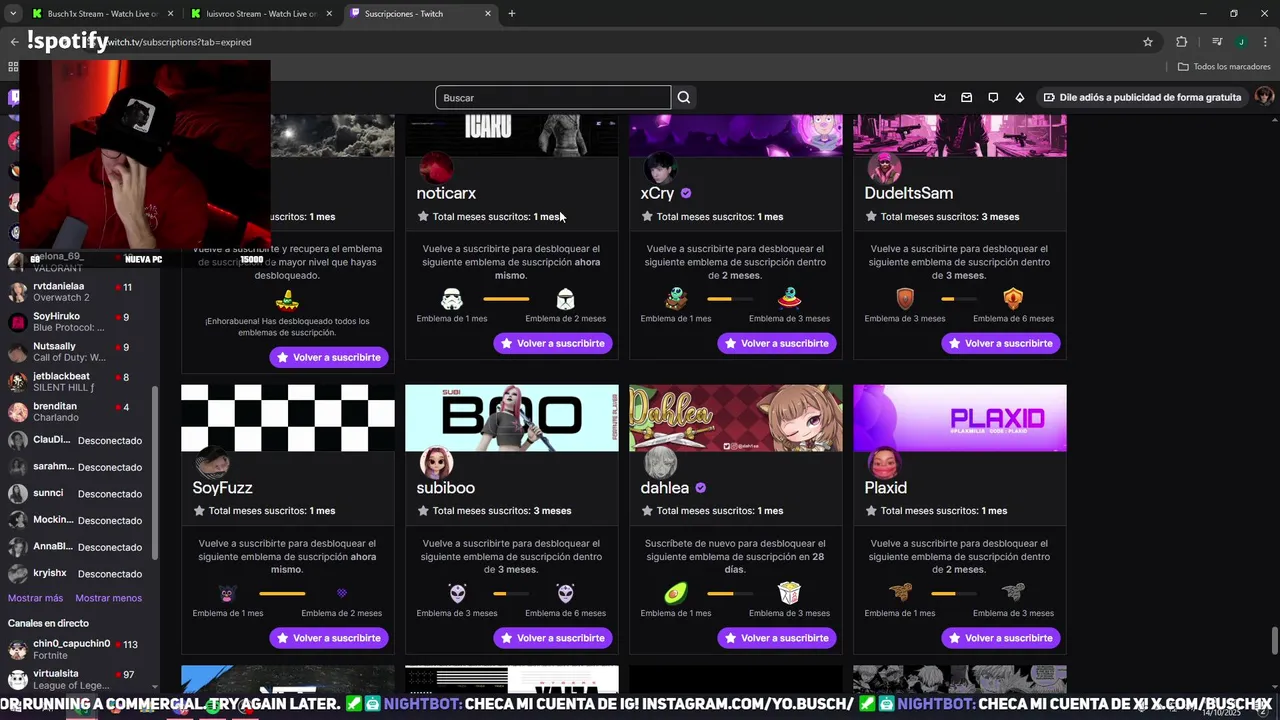Switch to luisvroo Stream browser tab
Image resolution: width=1280 pixels, height=720 pixels.
coord(261,14)
